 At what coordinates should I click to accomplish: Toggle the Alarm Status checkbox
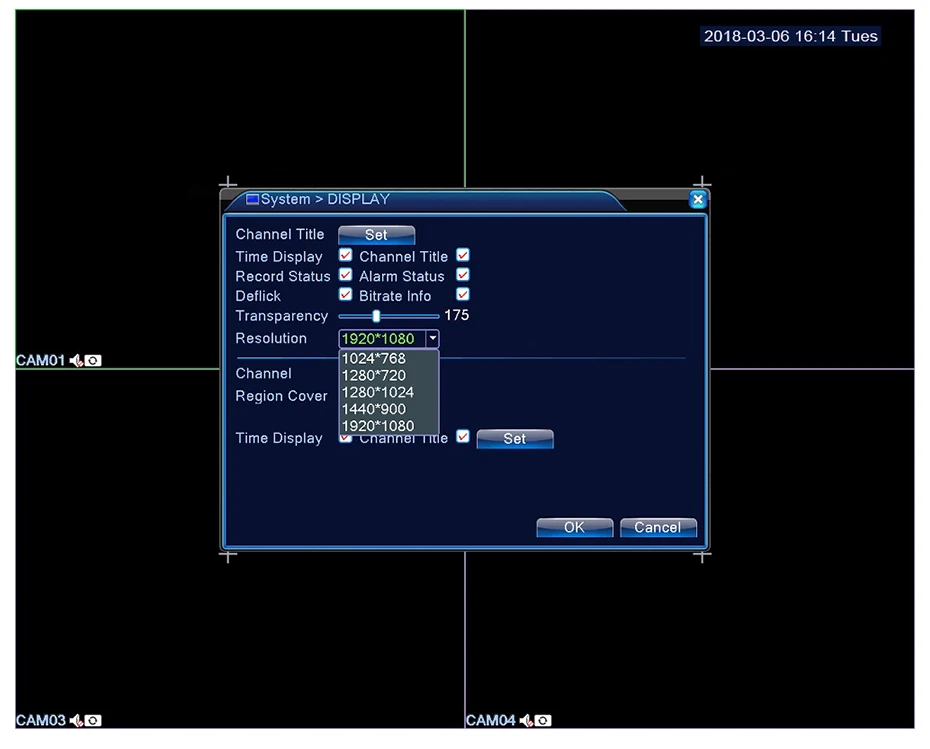tap(463, 275)
